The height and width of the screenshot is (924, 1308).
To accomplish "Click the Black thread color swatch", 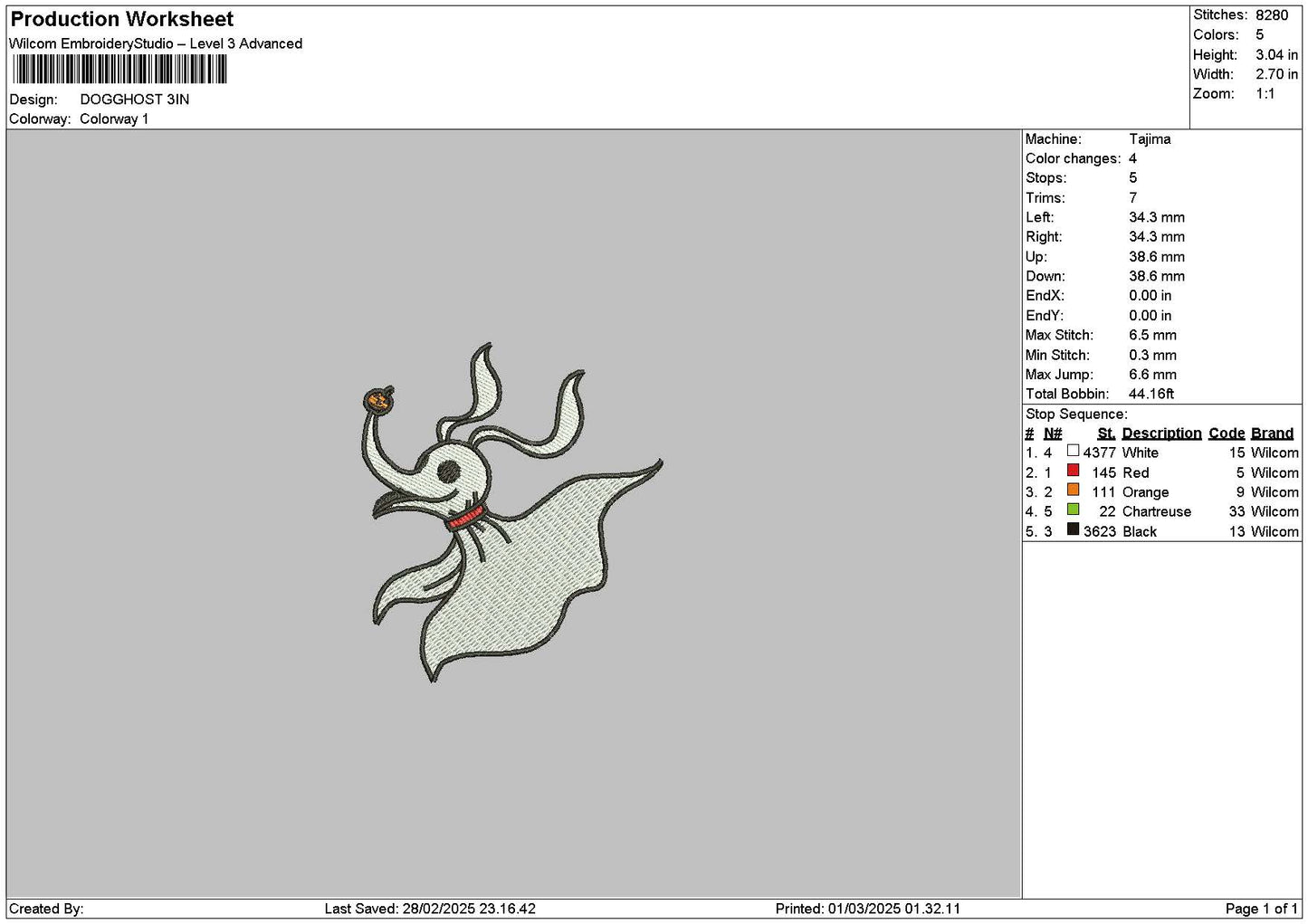I will 1073,529.
